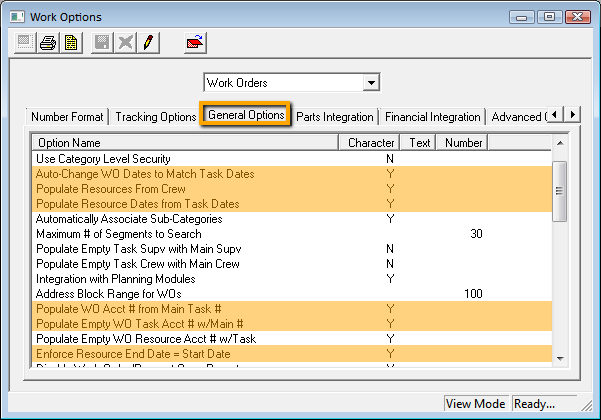Viewport: 601px width, 420px height.
Task: Click the Character column header
Action: [370, 143]
